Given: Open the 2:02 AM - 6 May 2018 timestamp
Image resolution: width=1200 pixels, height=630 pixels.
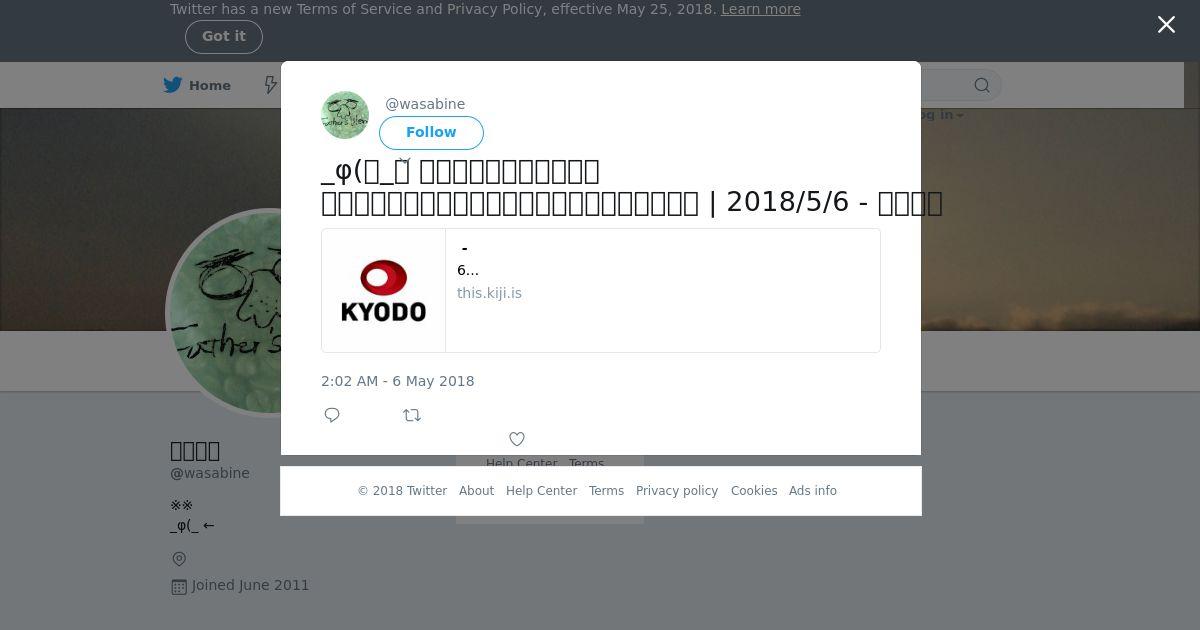Looking at the screenshot, I should tap(398, 381).
